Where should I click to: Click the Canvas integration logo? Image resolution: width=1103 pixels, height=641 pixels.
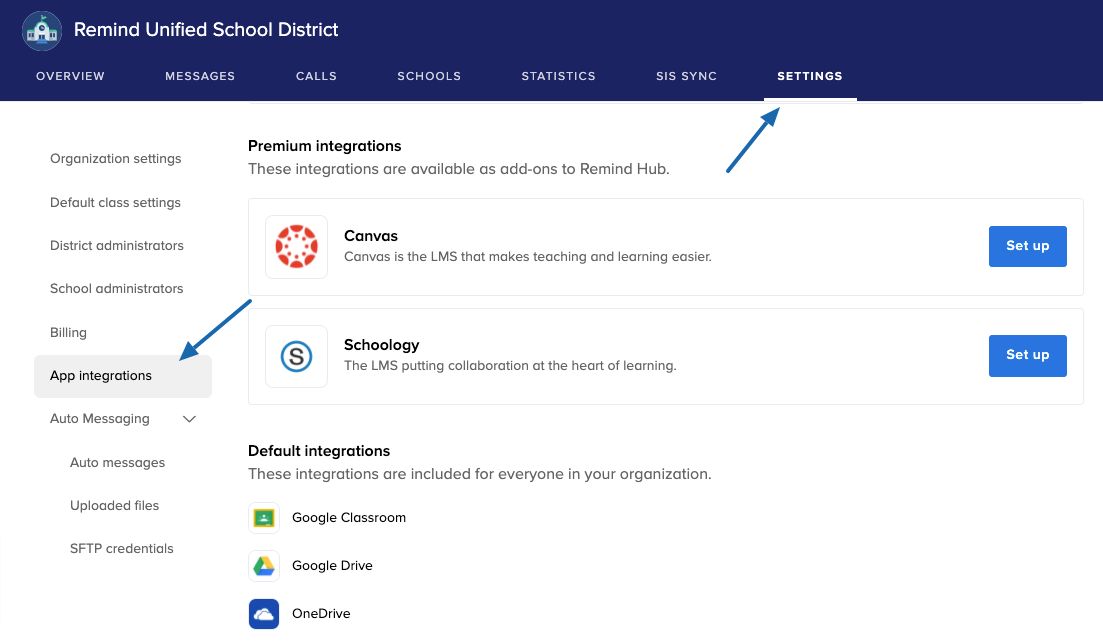tap(296, 247)
